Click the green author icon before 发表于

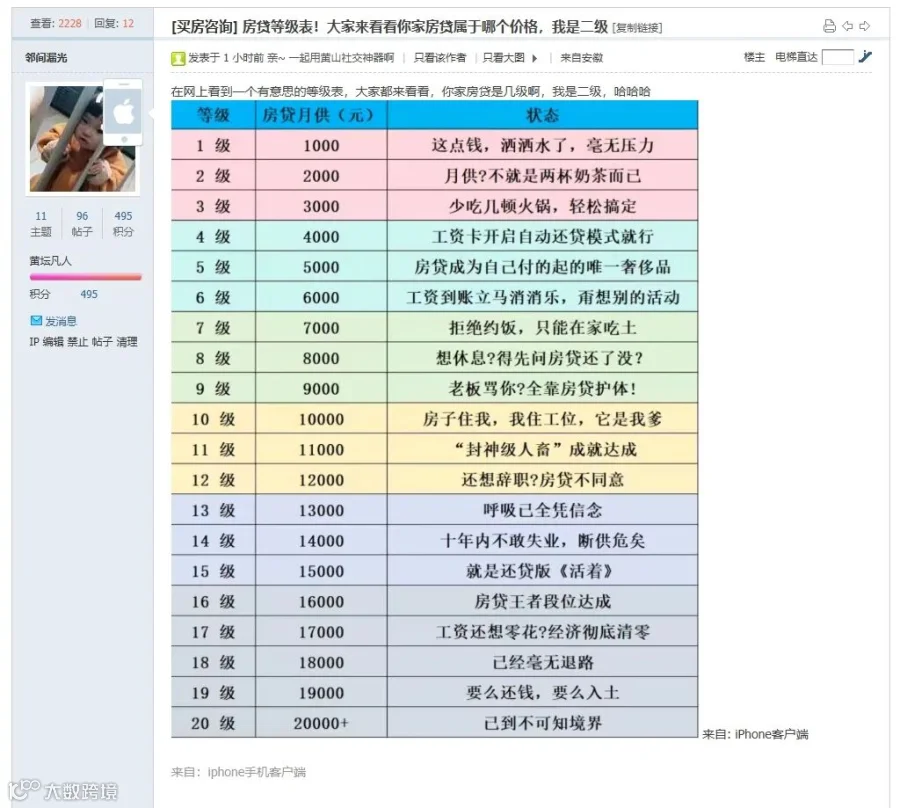pos(178,58)
